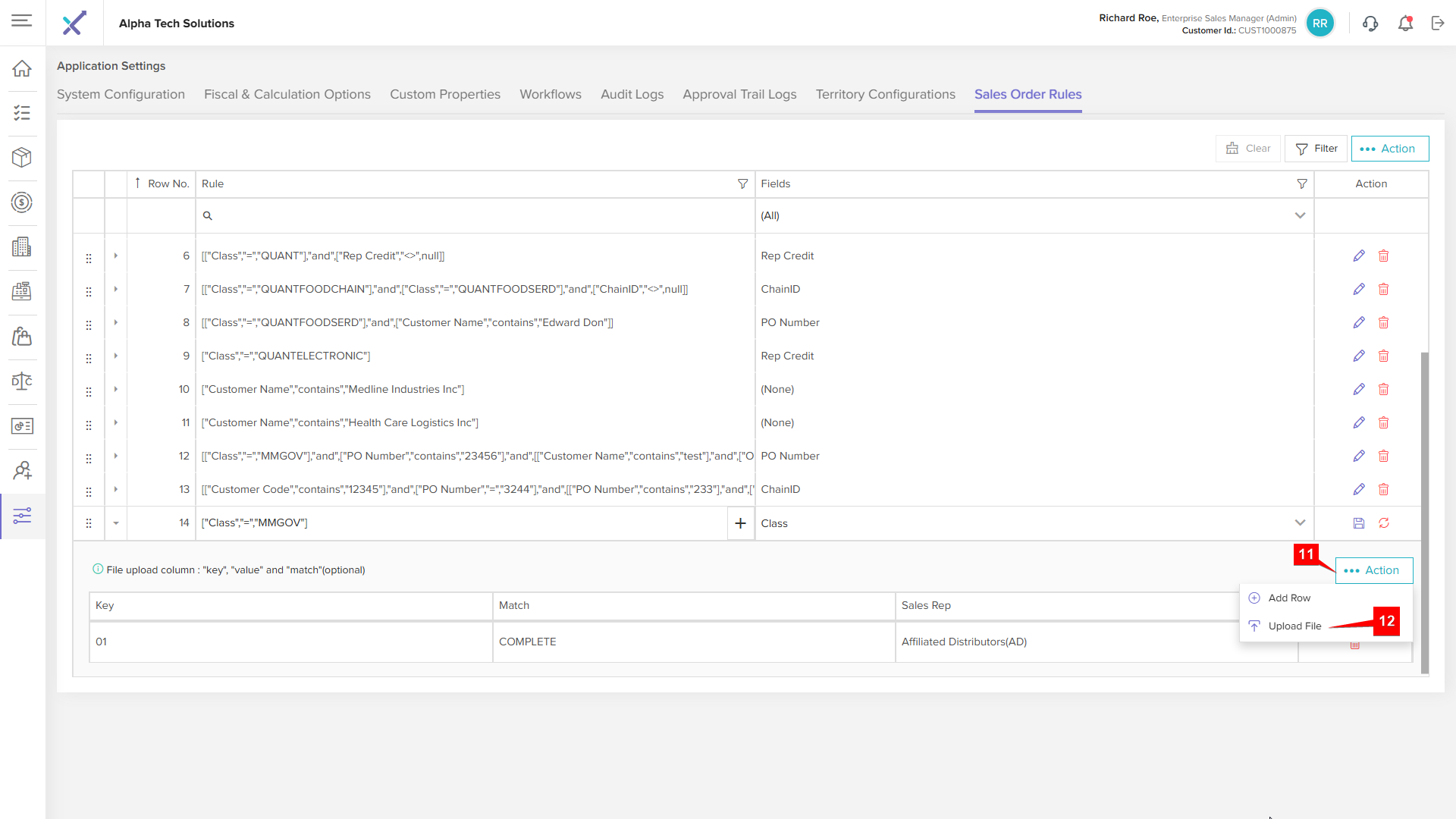
Task: Click the revert icon on row 14
Action: coord(1384,523)
